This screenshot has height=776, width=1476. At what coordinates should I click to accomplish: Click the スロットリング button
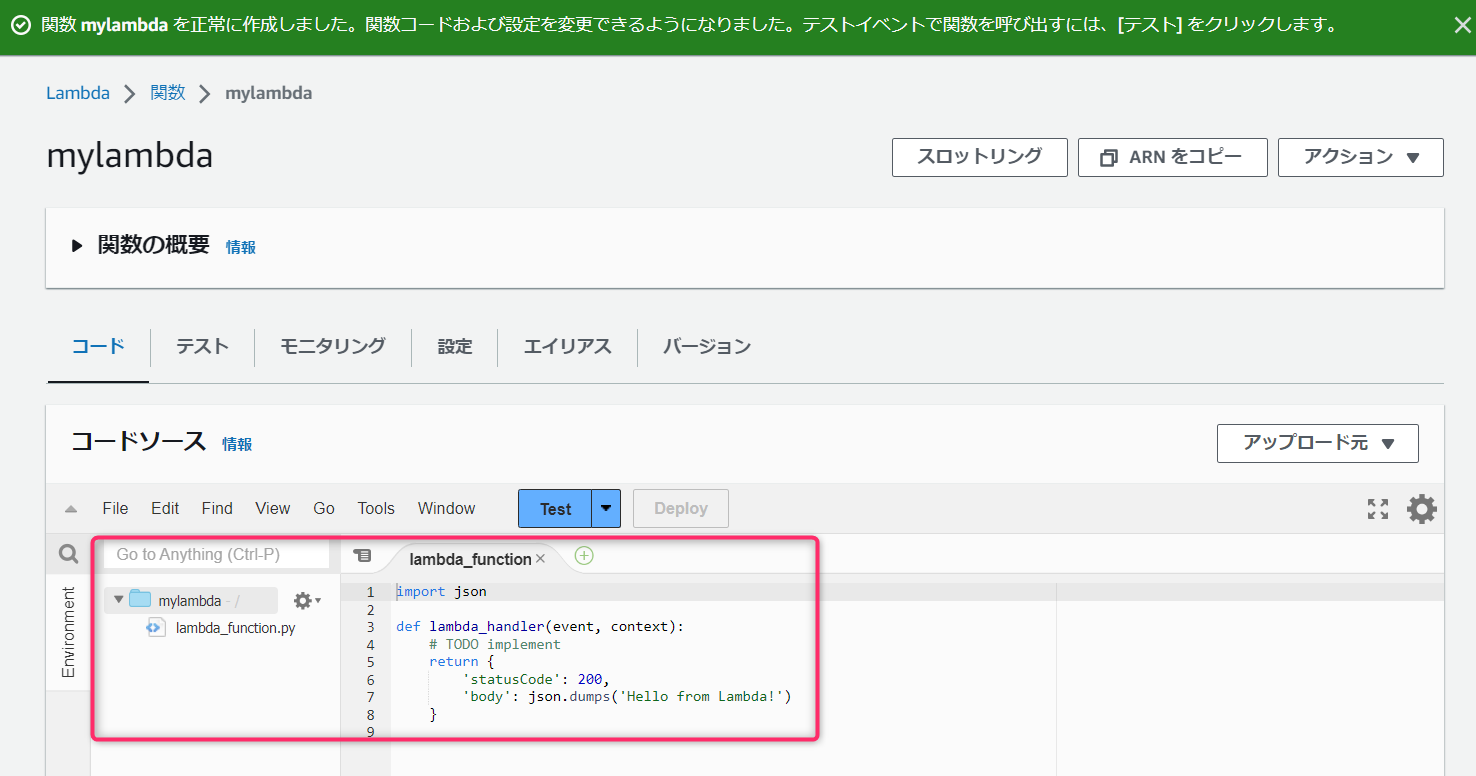pos(979,157)
